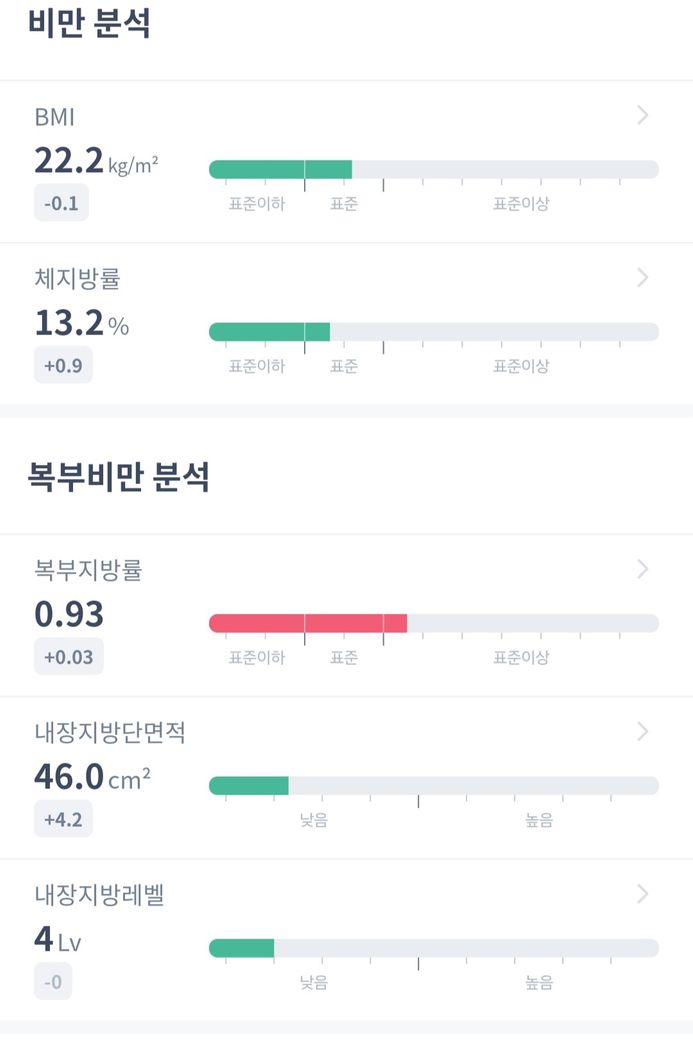693x1040 pixels.
Task: Expand 체지방률 row chevron
Action: (x=642, y=277)
